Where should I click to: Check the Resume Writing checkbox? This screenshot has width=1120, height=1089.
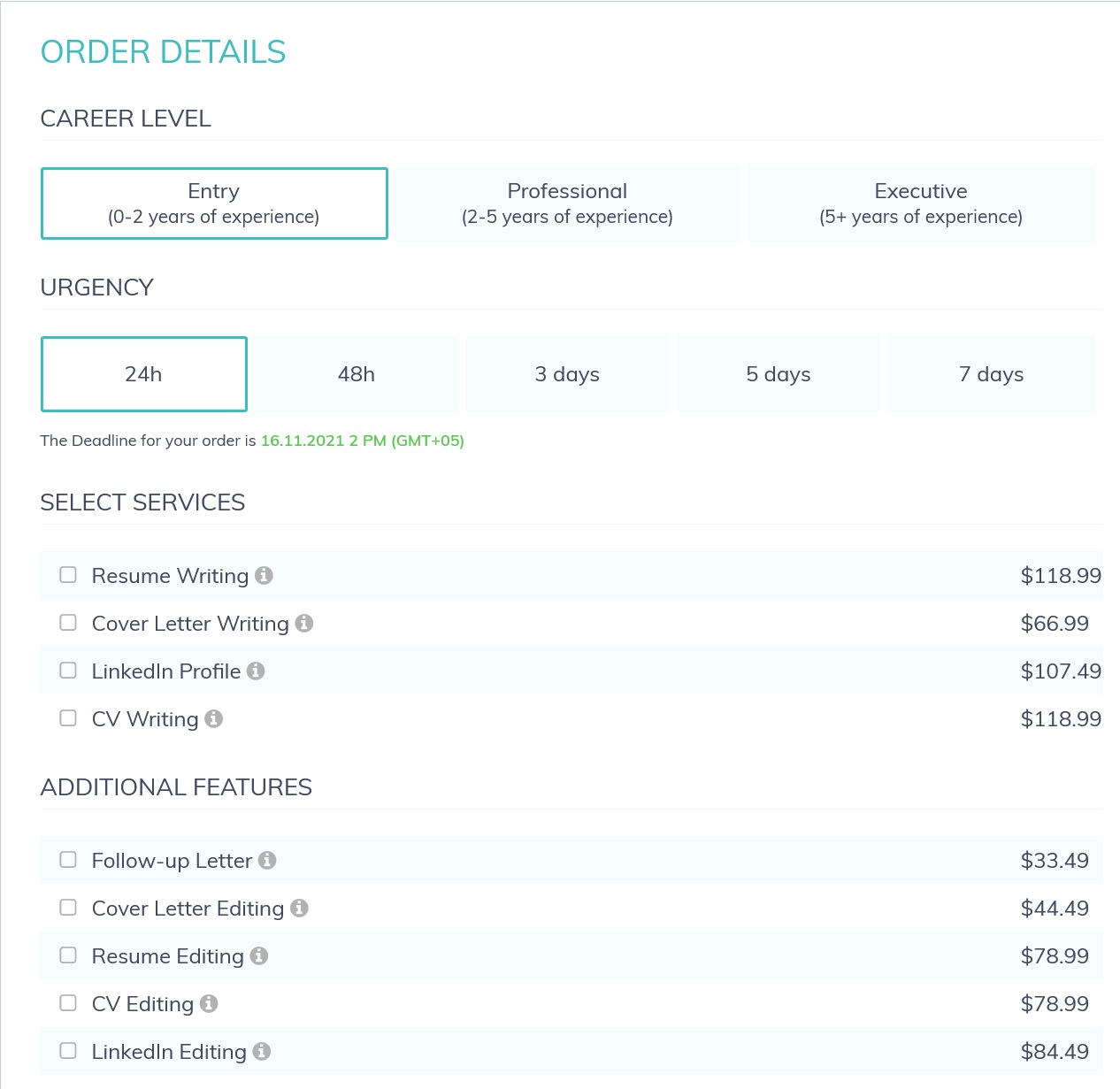(x=68, y=575)
